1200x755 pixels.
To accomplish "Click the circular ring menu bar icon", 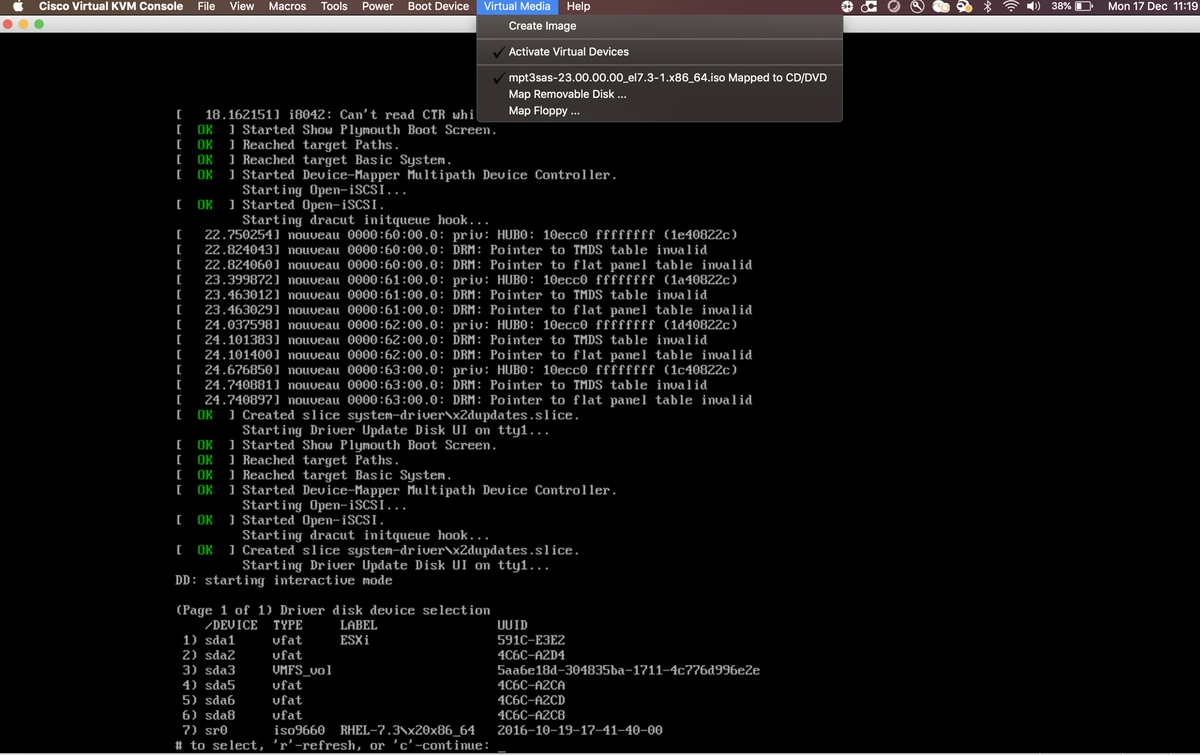I will pos(893,6).
